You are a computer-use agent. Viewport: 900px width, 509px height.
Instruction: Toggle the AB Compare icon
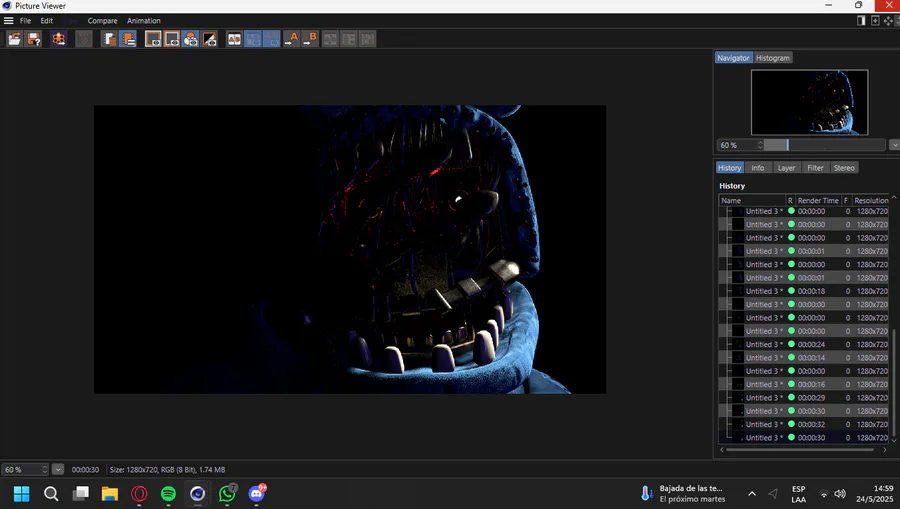234,39
